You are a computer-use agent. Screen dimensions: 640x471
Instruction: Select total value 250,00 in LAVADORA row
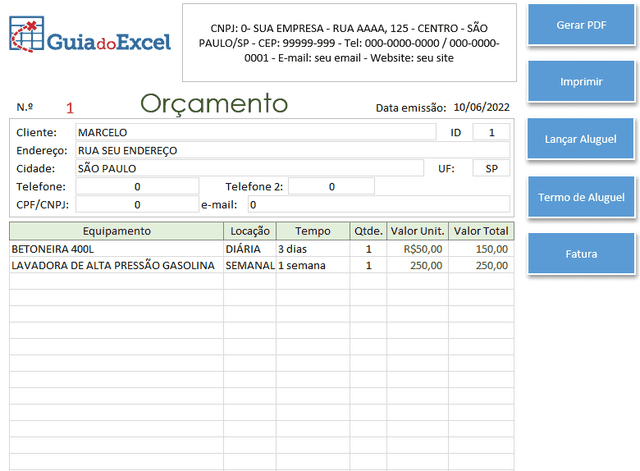(481, 265)
